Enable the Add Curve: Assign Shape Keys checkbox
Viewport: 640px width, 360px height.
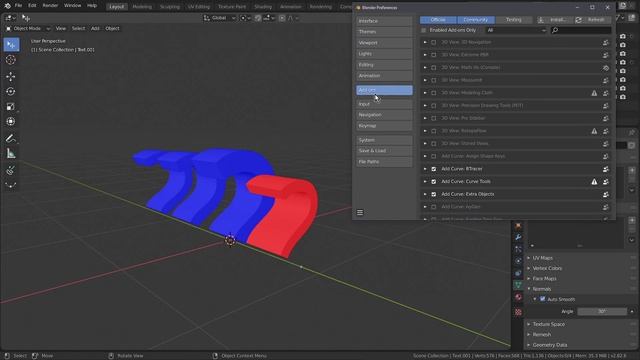[x=433, y=156]
